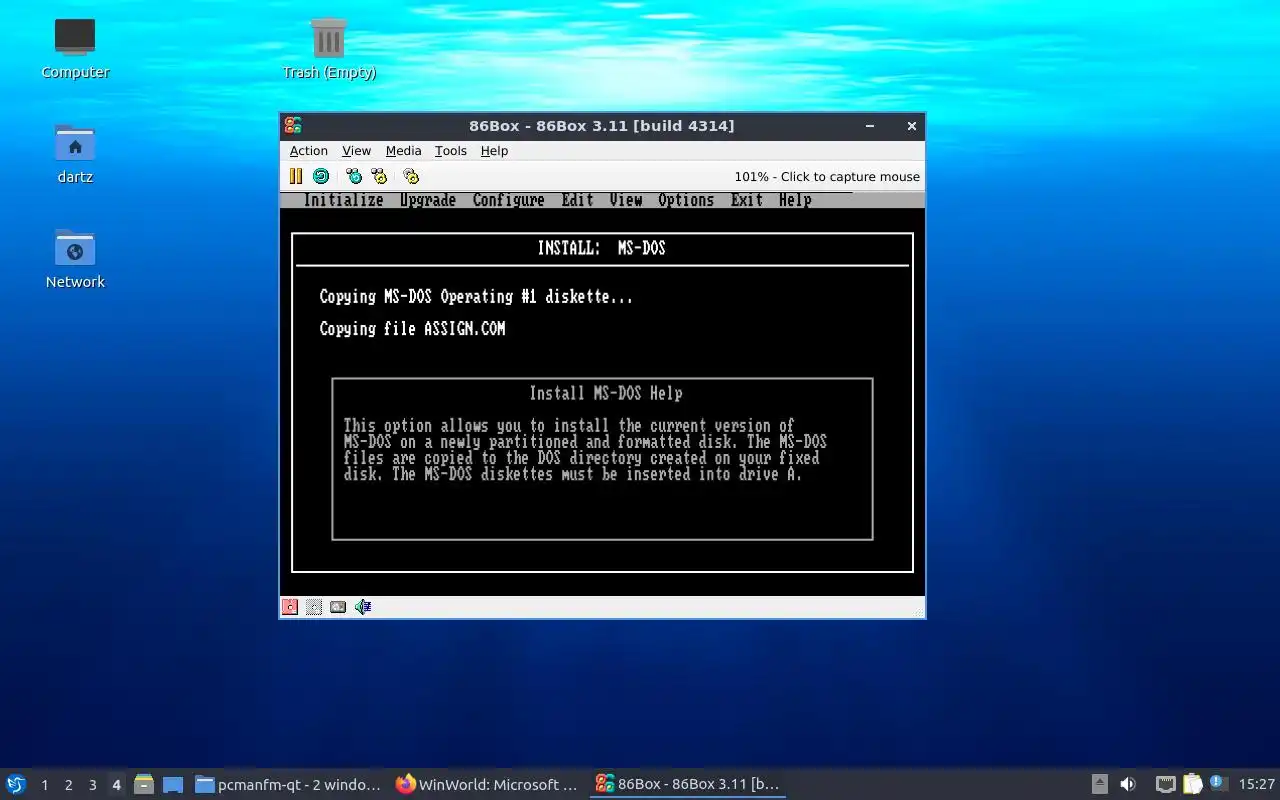
Task: Click the 86Box taskbar window button
Action: click(x=688, y=784)
